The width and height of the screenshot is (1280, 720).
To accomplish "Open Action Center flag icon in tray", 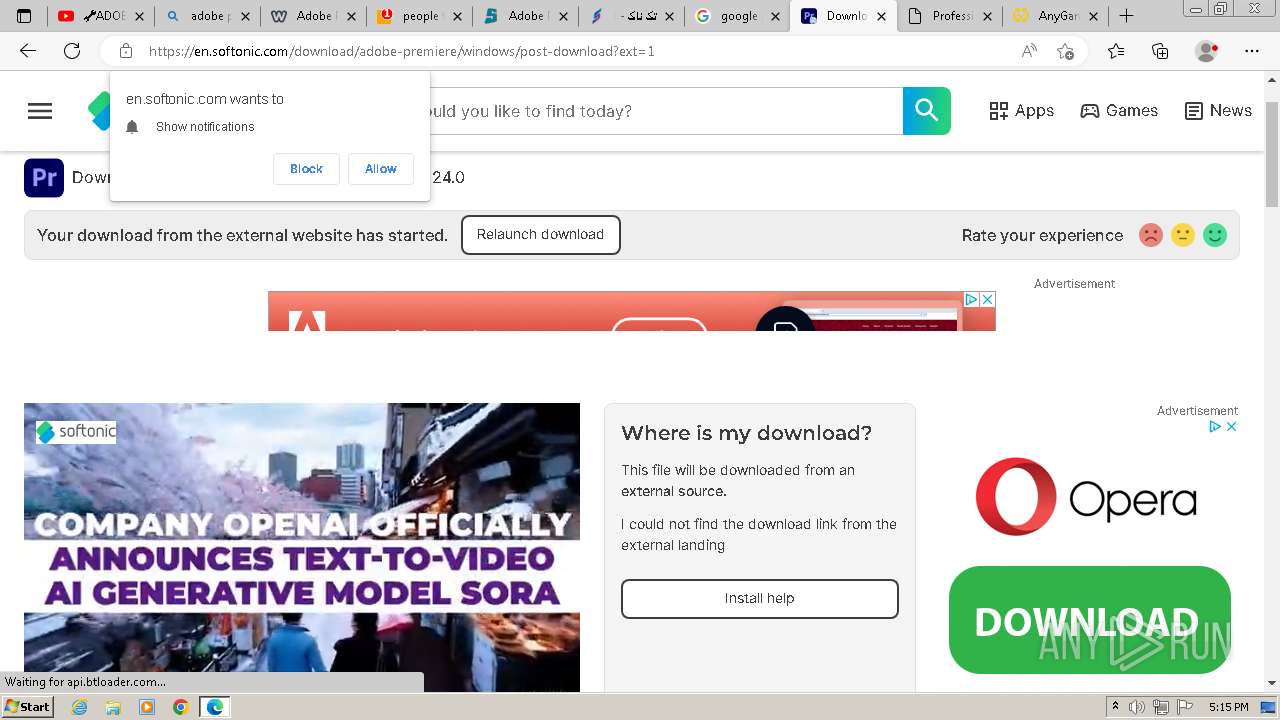I will point(1185,707).
